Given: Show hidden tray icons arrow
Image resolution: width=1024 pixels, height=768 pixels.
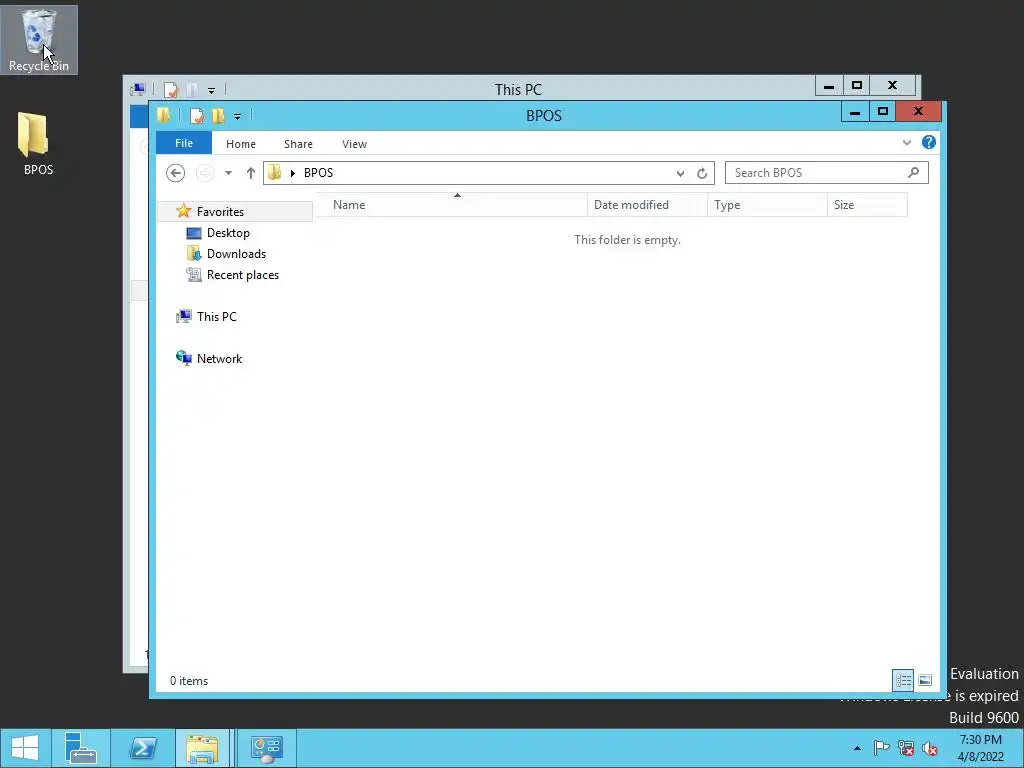Looking at the screenshot, I should [x=857, y=748].
